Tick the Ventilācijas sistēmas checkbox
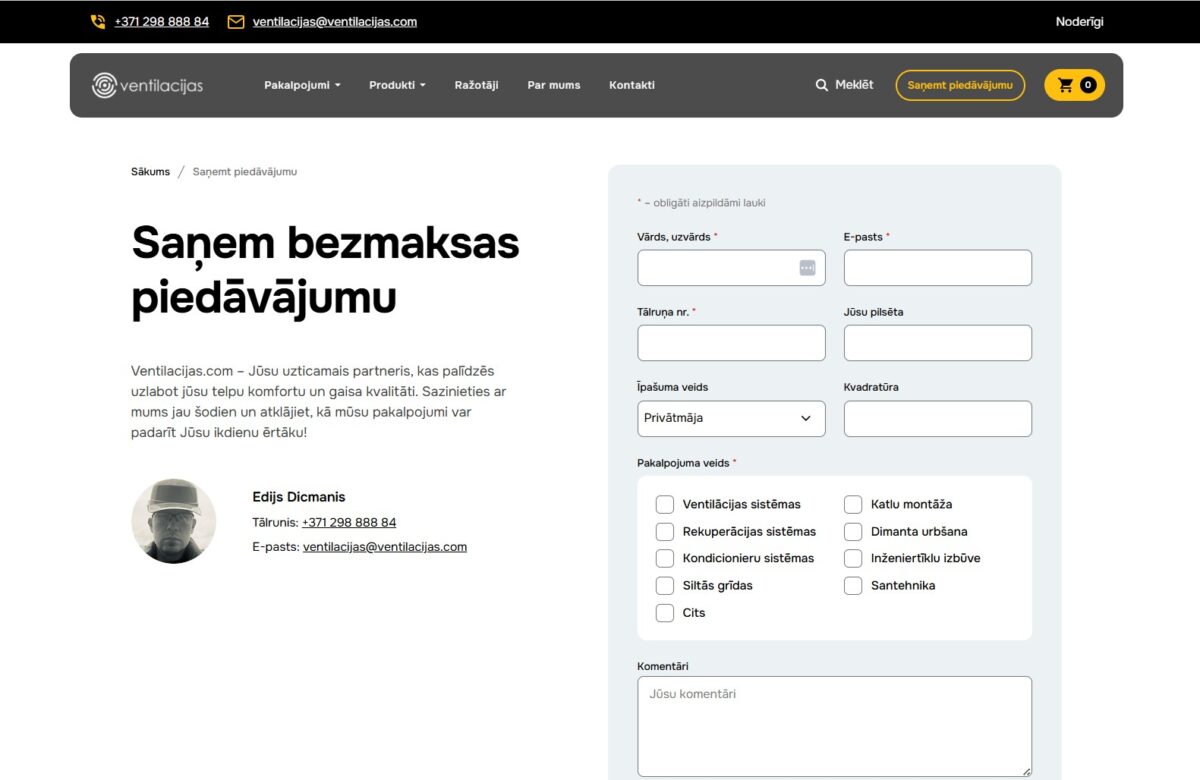 (x=664, y=504)
